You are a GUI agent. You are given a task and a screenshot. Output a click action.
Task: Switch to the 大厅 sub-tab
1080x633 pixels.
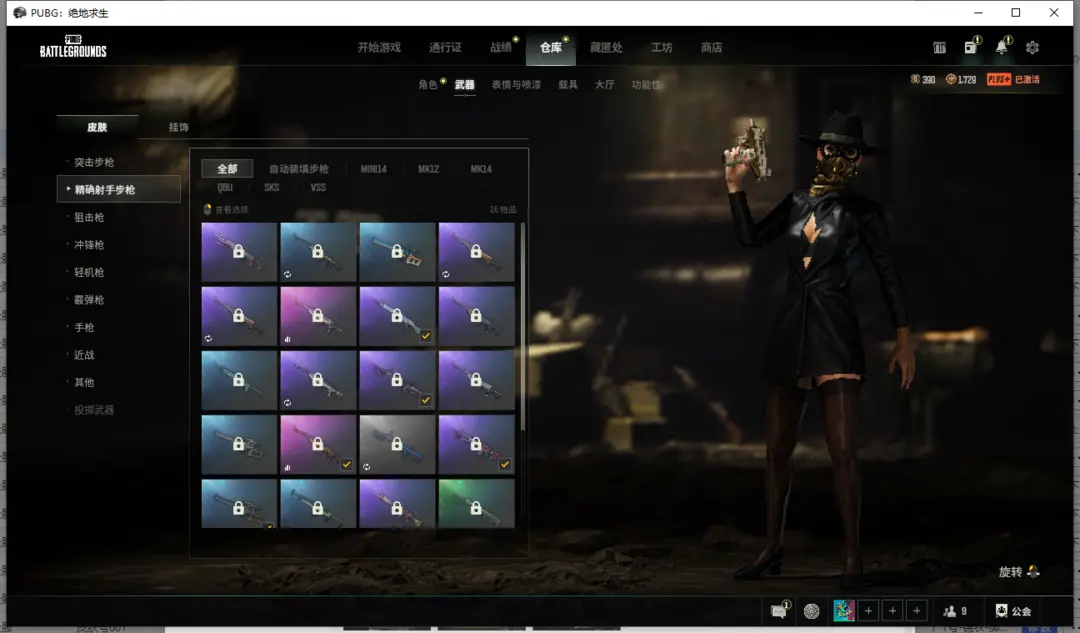coord(605,85)
